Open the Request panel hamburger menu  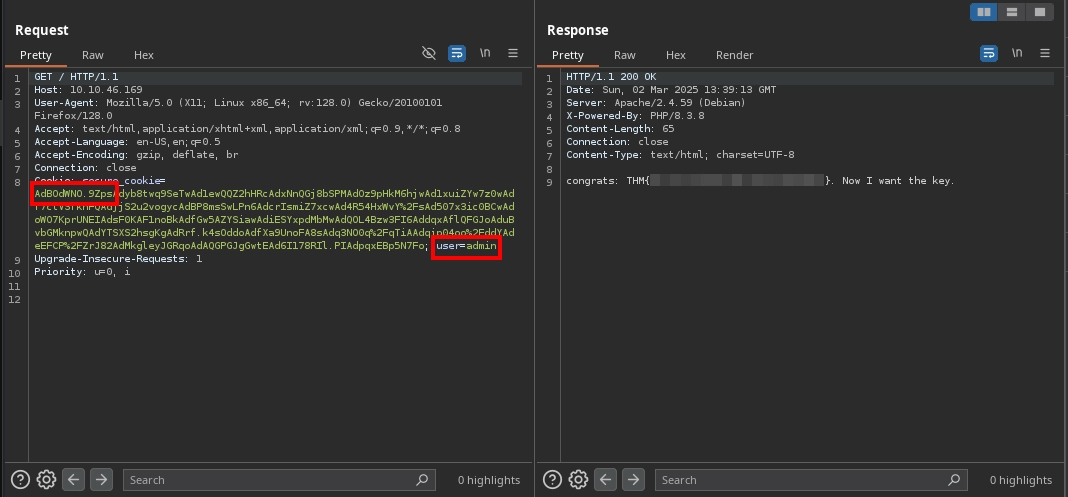(513, 54)
